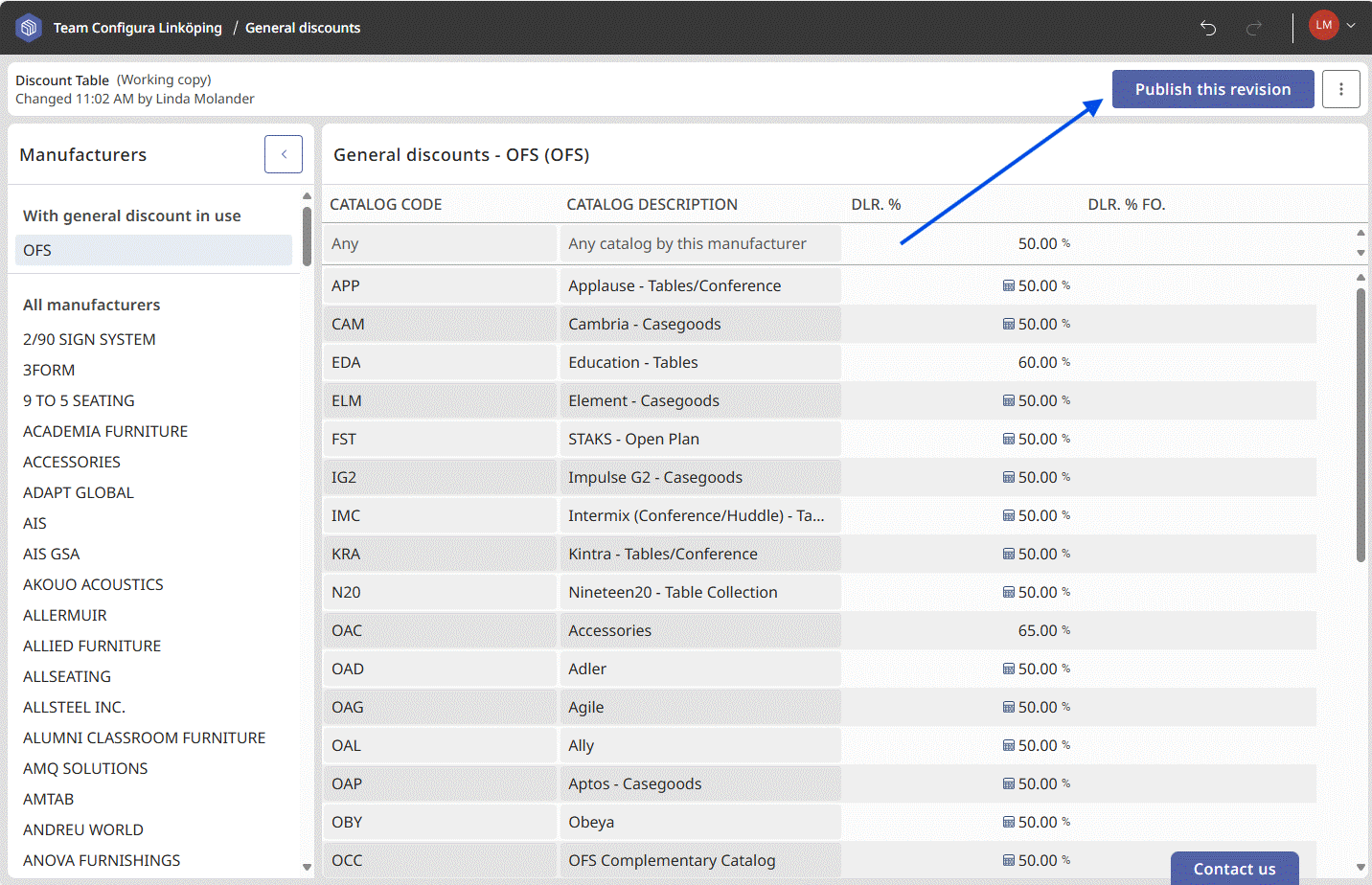Click the calculator icon in N20 row
1372x885 pixels.
pyautogui.click(x=1009, y=592)
